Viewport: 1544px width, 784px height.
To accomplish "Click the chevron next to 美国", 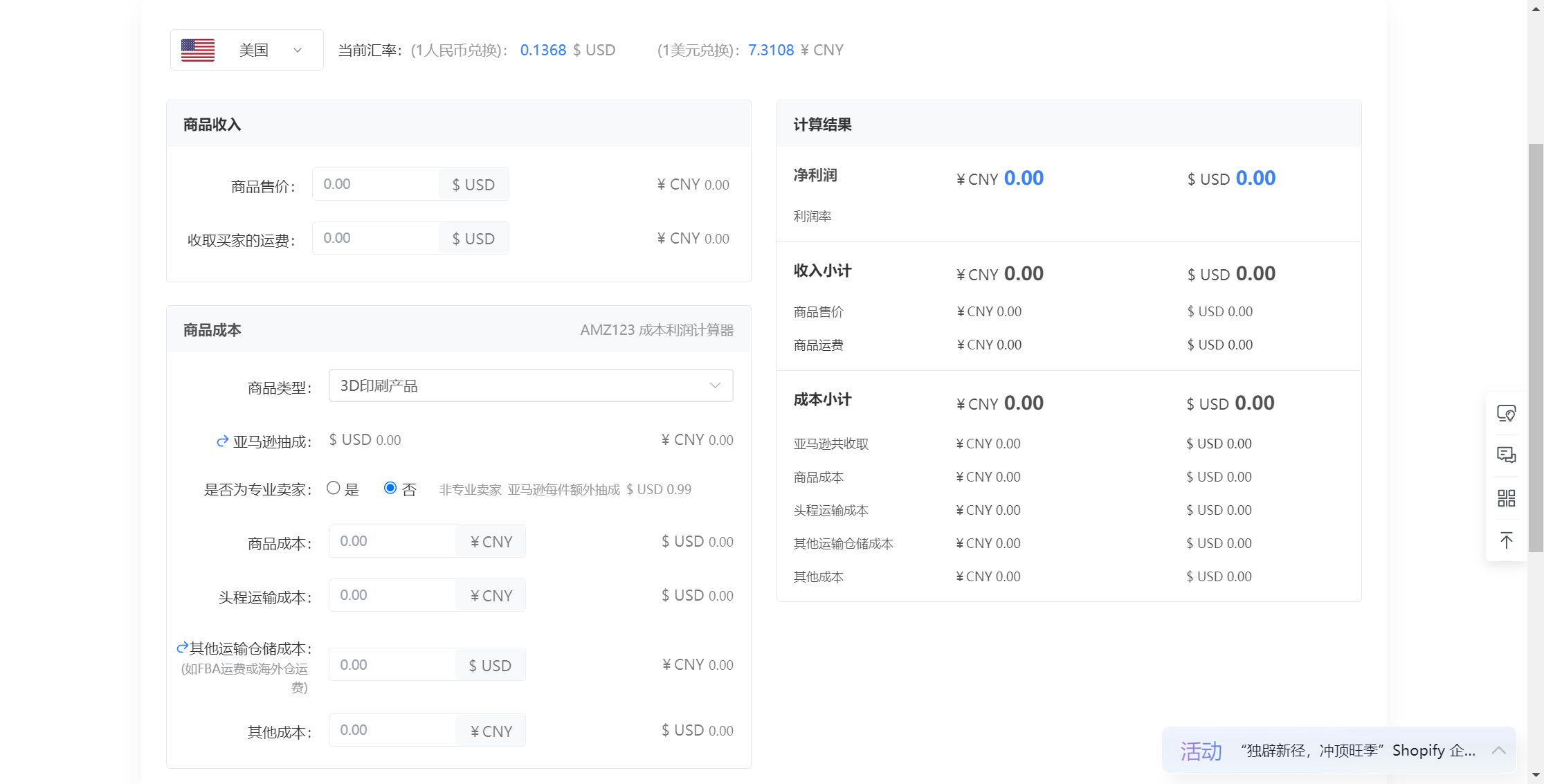I will pos(298,50).
